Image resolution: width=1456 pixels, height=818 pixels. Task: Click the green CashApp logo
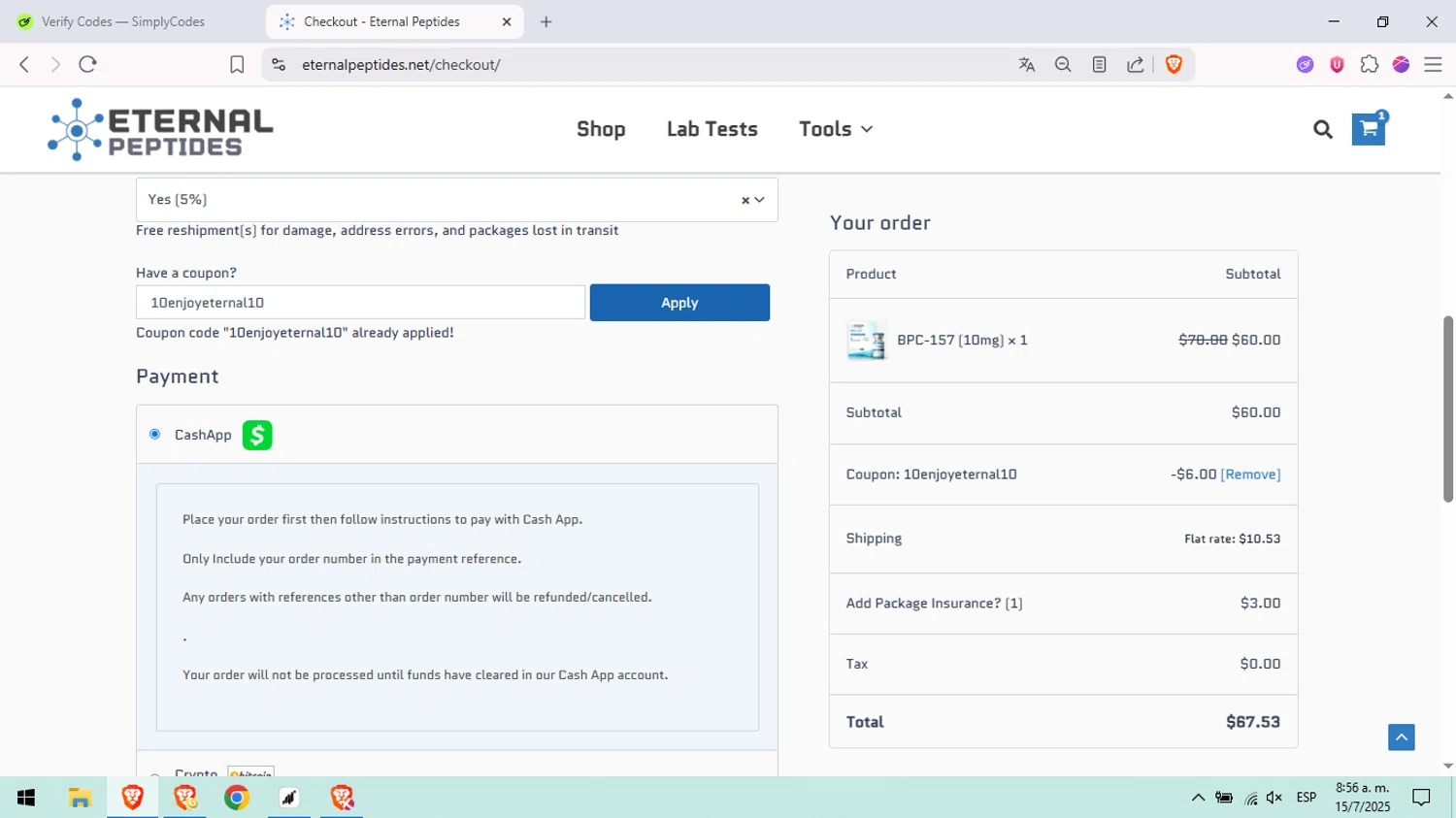tap(257, 435)
